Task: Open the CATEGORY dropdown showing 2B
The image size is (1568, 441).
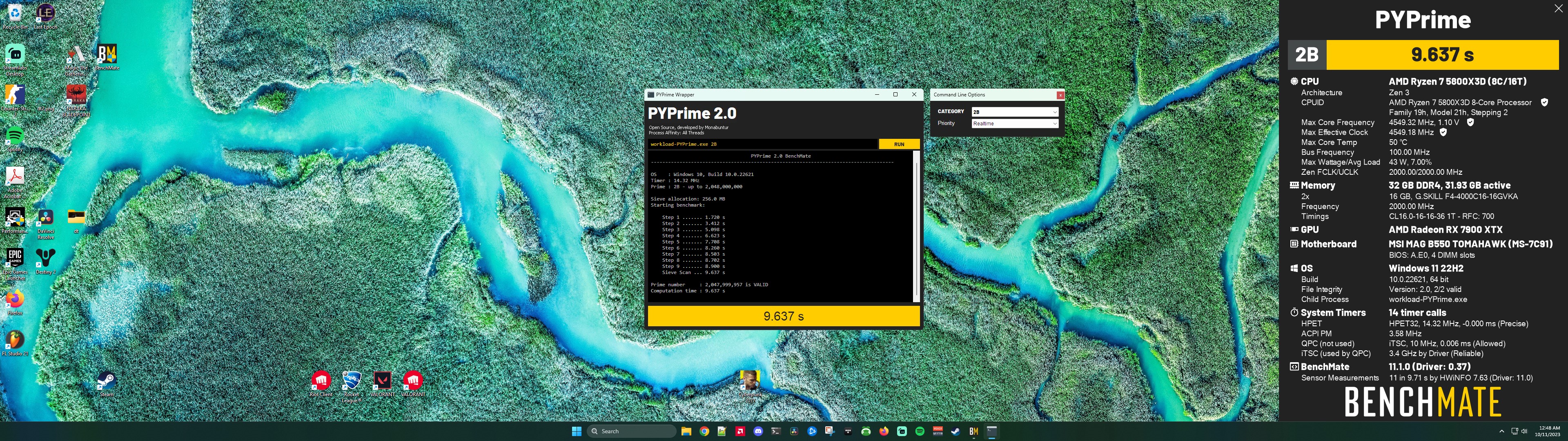Action: pos(1015,112)
